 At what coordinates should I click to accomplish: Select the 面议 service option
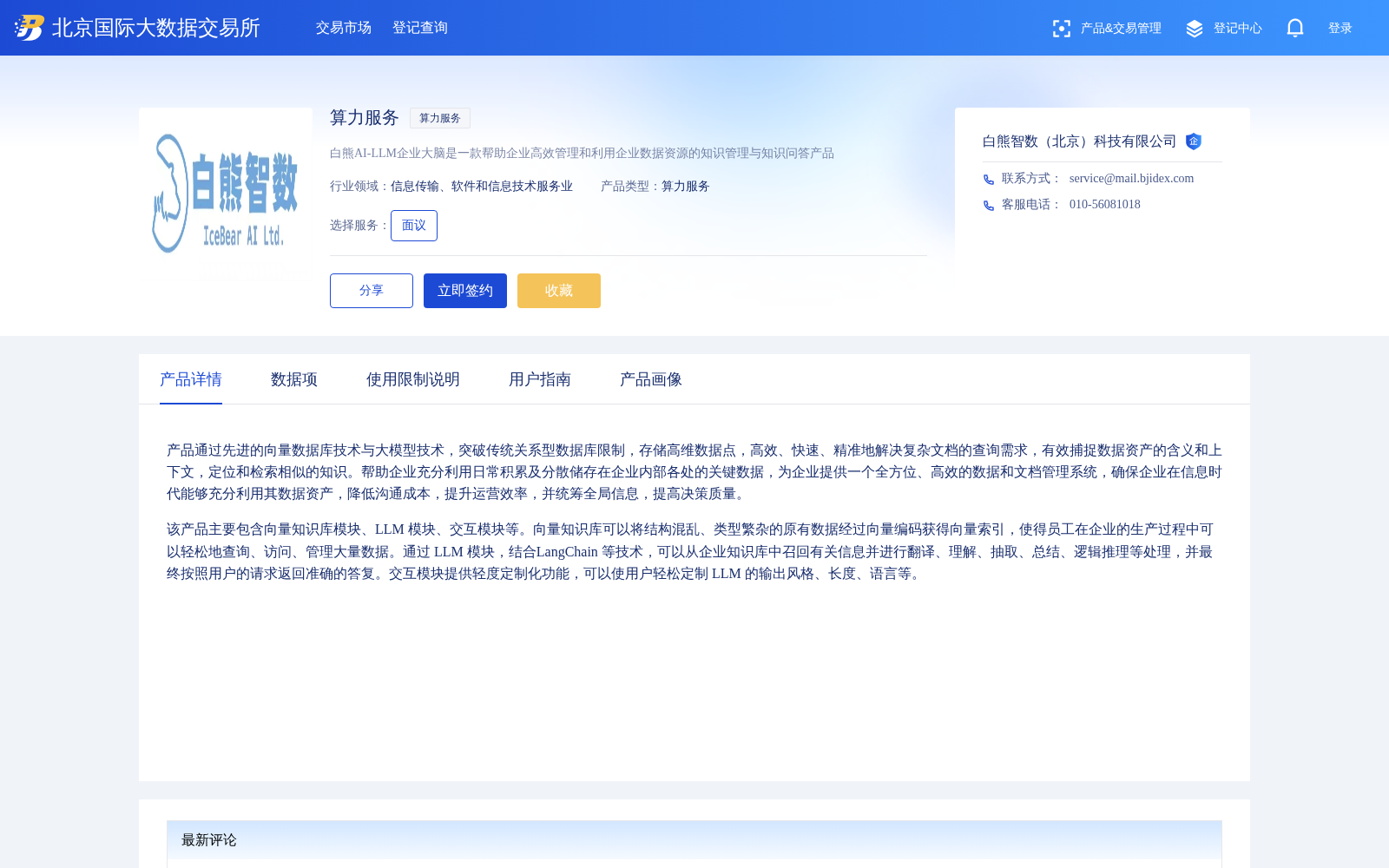[414, 226]
